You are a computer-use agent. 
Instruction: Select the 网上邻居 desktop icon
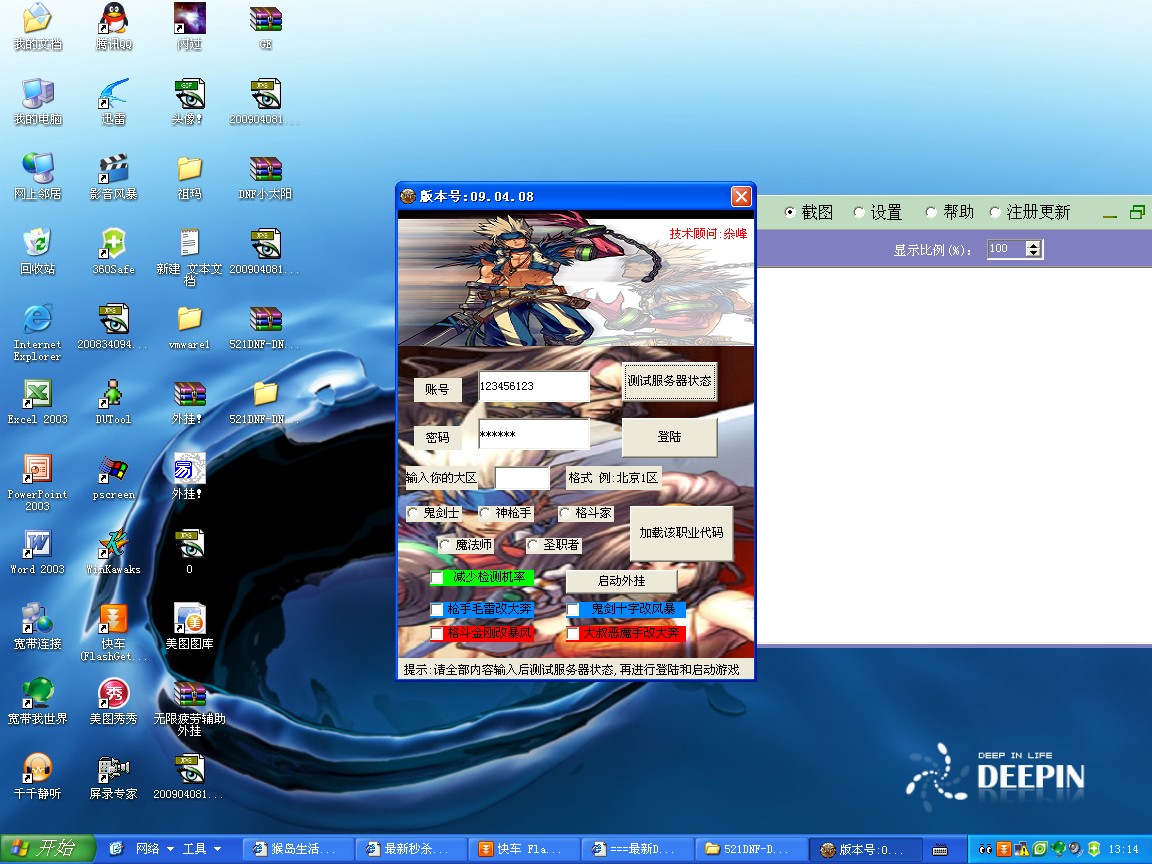tap(37, 176)
